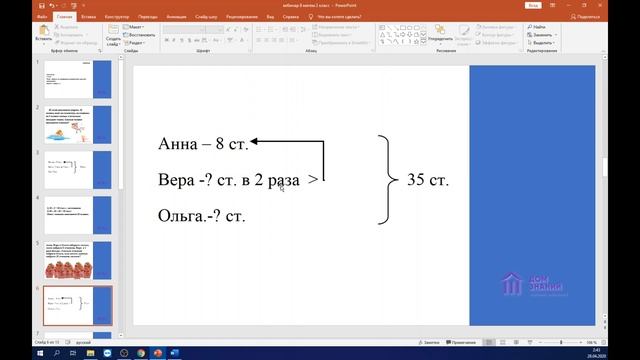Select slide 5 thumbnail with dolls
The height and width of the screenshot is (360, 640).
78,260
